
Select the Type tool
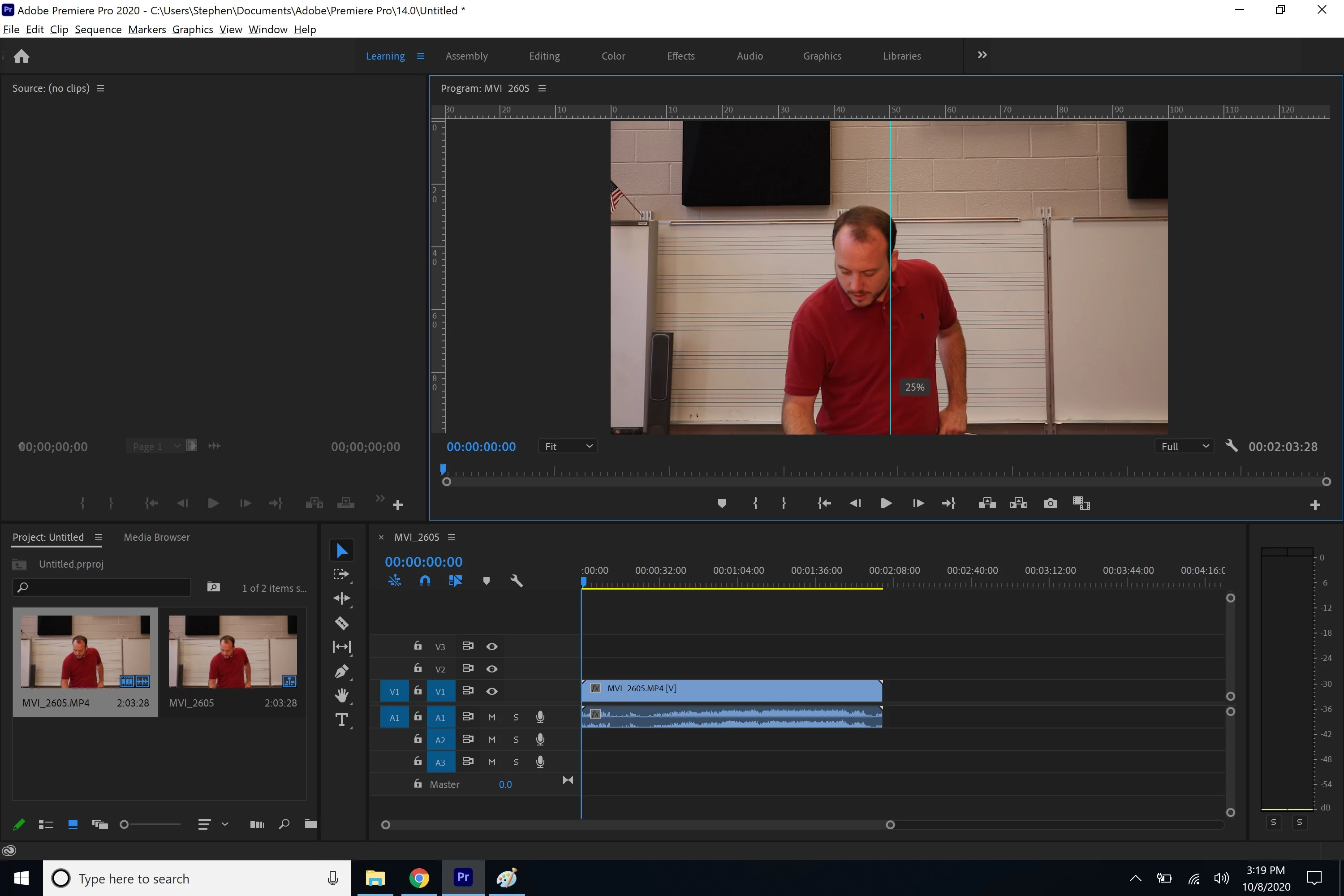342,720
